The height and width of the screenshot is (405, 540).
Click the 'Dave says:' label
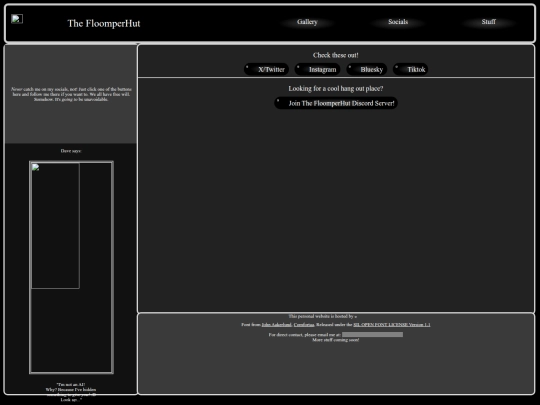click(71, 151)
